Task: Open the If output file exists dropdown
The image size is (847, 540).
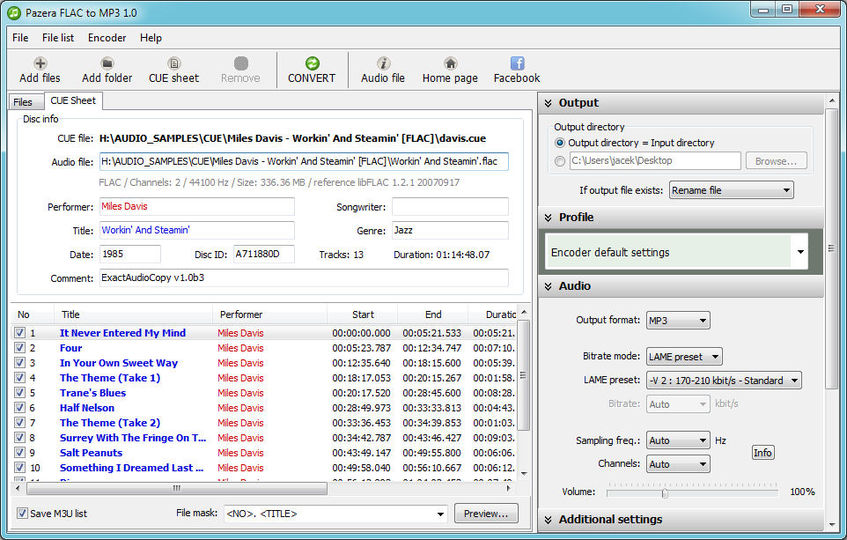Action: tap(731, 190)
